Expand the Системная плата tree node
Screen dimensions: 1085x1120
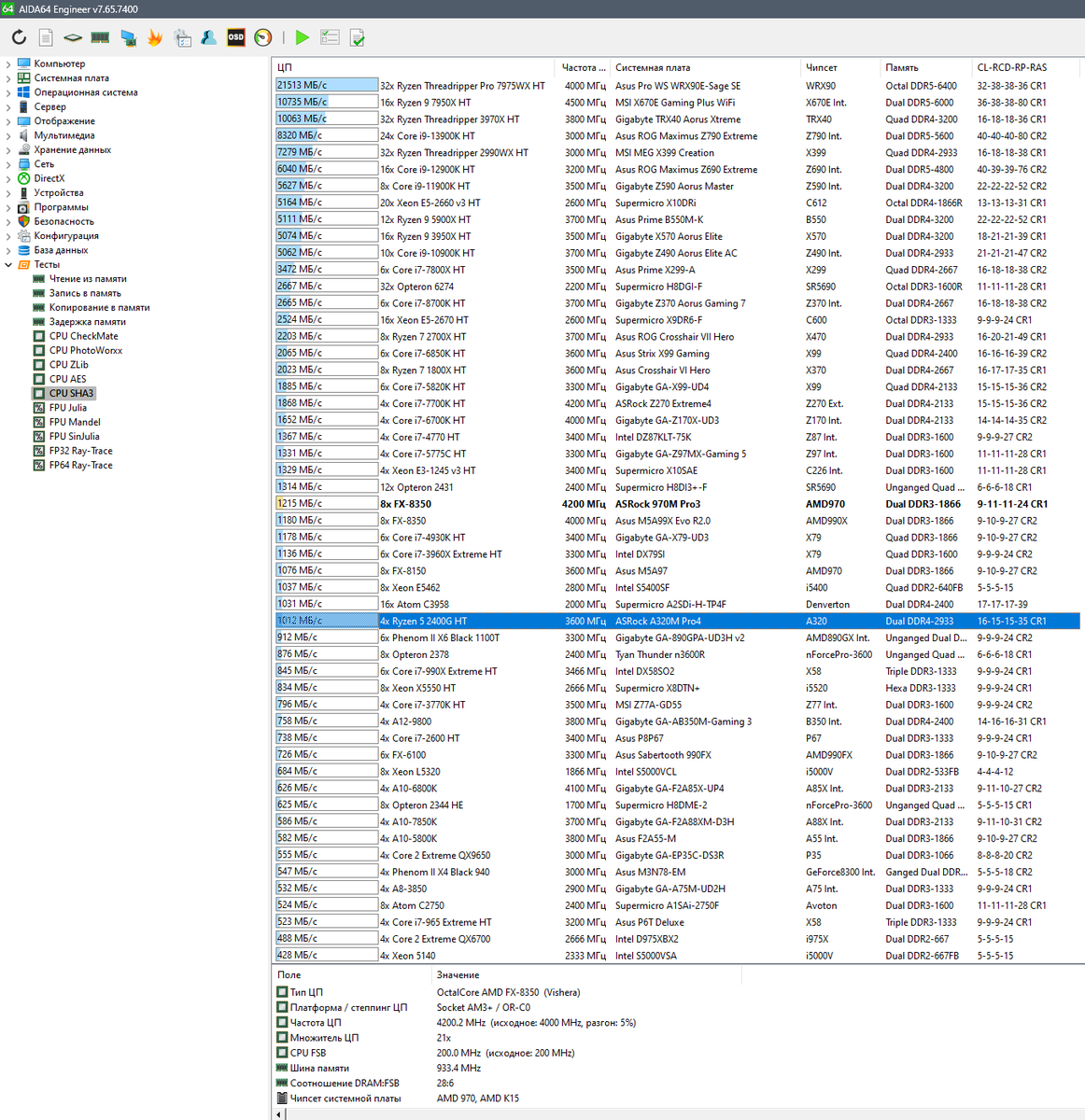8,78
